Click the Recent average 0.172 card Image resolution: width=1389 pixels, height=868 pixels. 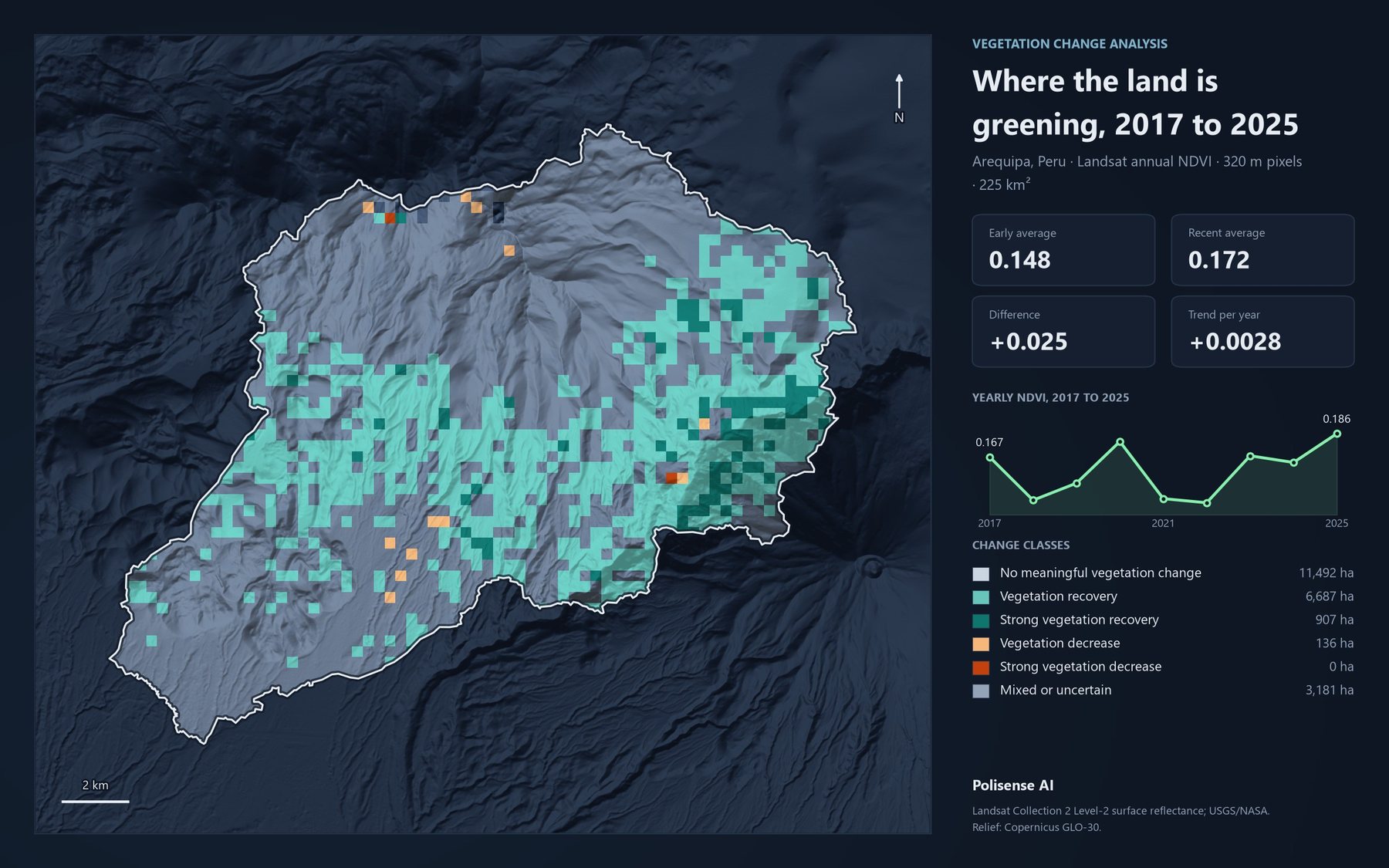point(1262,250)
